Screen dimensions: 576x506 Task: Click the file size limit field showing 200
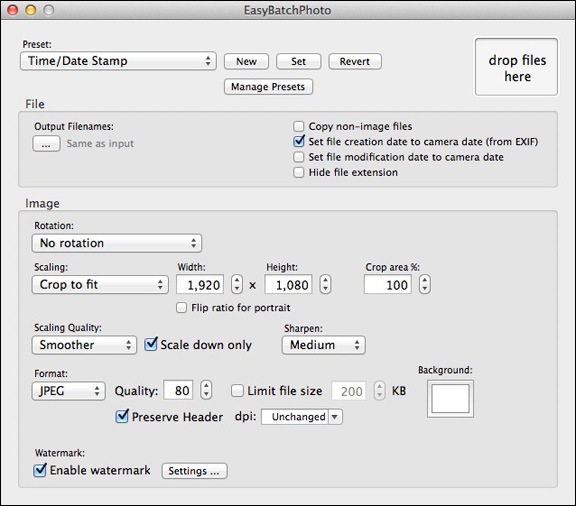click(x=349, y=391)
